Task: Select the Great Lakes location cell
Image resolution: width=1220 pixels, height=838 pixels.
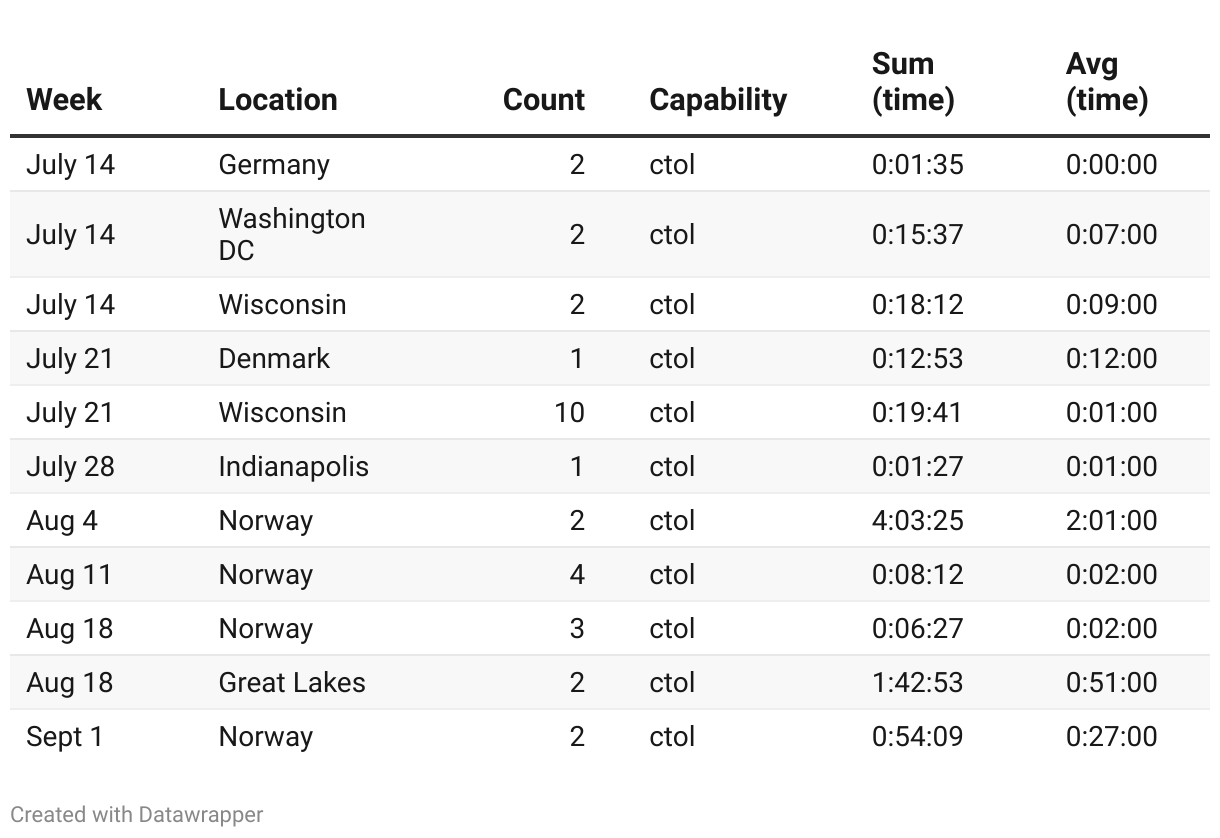Action: [292, 682]
